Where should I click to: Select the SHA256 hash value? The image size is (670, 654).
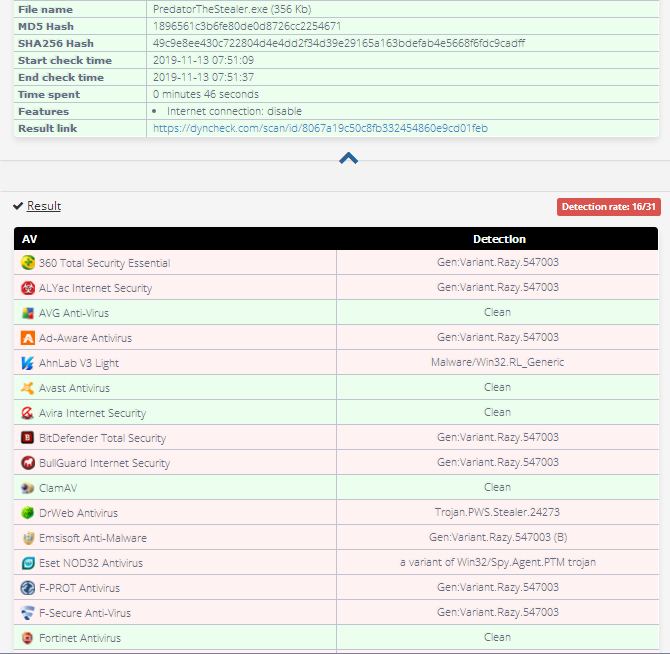coord(339,43)
